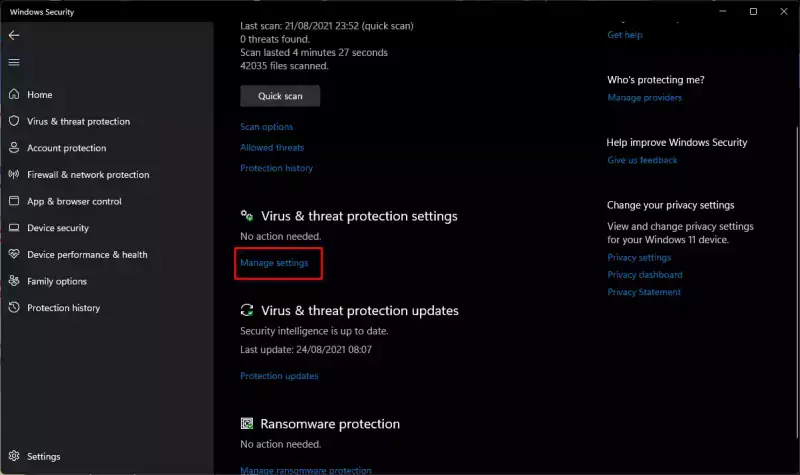800x475 pixels.
Task: Click the Family options people icon
Action: pos(14,281)
